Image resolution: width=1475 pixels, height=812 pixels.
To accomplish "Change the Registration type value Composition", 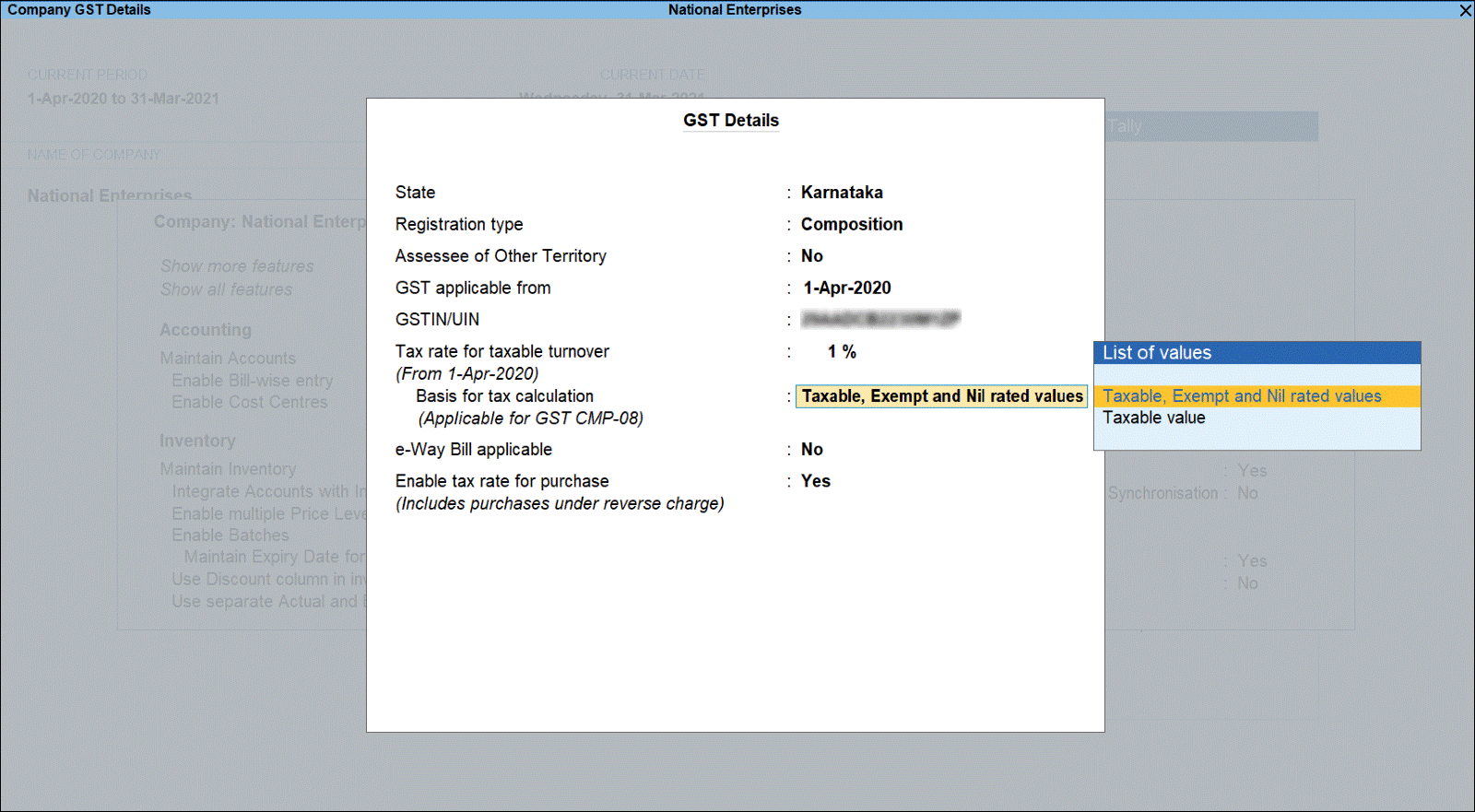I will (851, 224).
